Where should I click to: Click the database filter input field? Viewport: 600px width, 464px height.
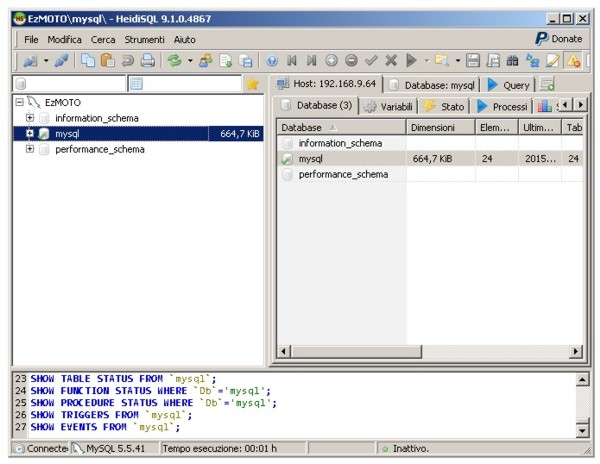pyautogui.click(x=69, y=84)
